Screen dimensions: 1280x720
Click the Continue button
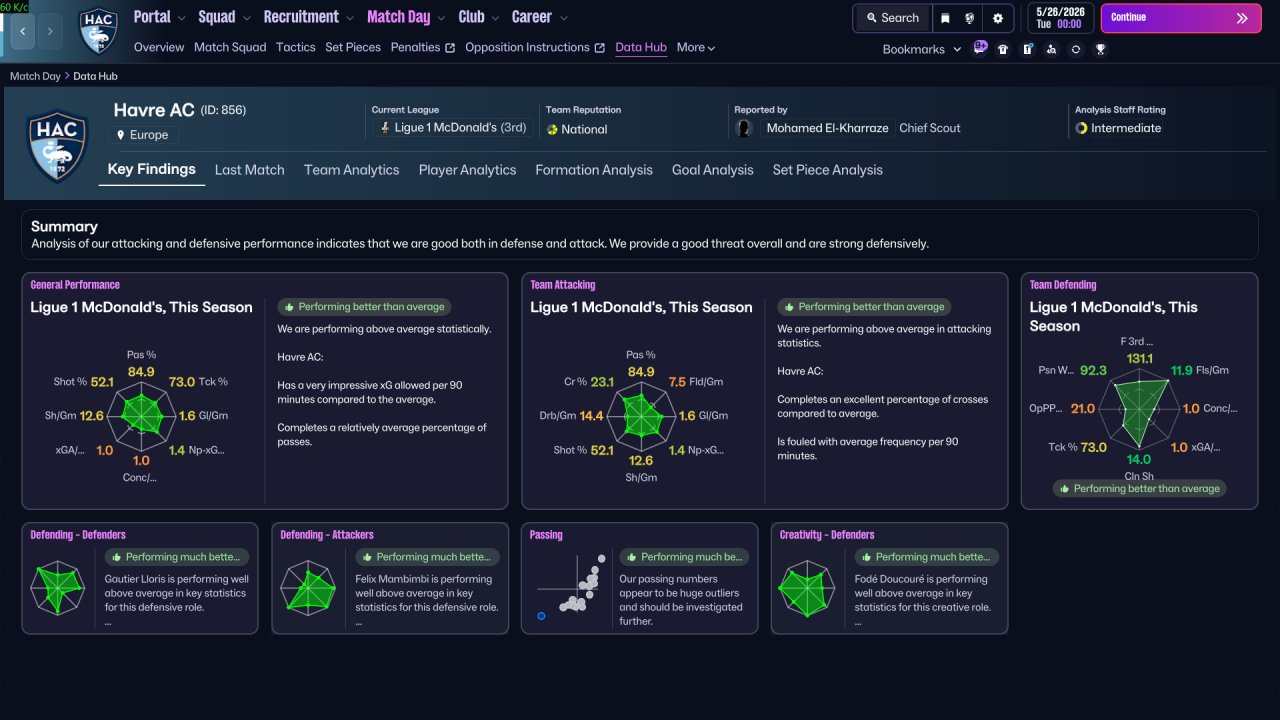point(1181,18)
